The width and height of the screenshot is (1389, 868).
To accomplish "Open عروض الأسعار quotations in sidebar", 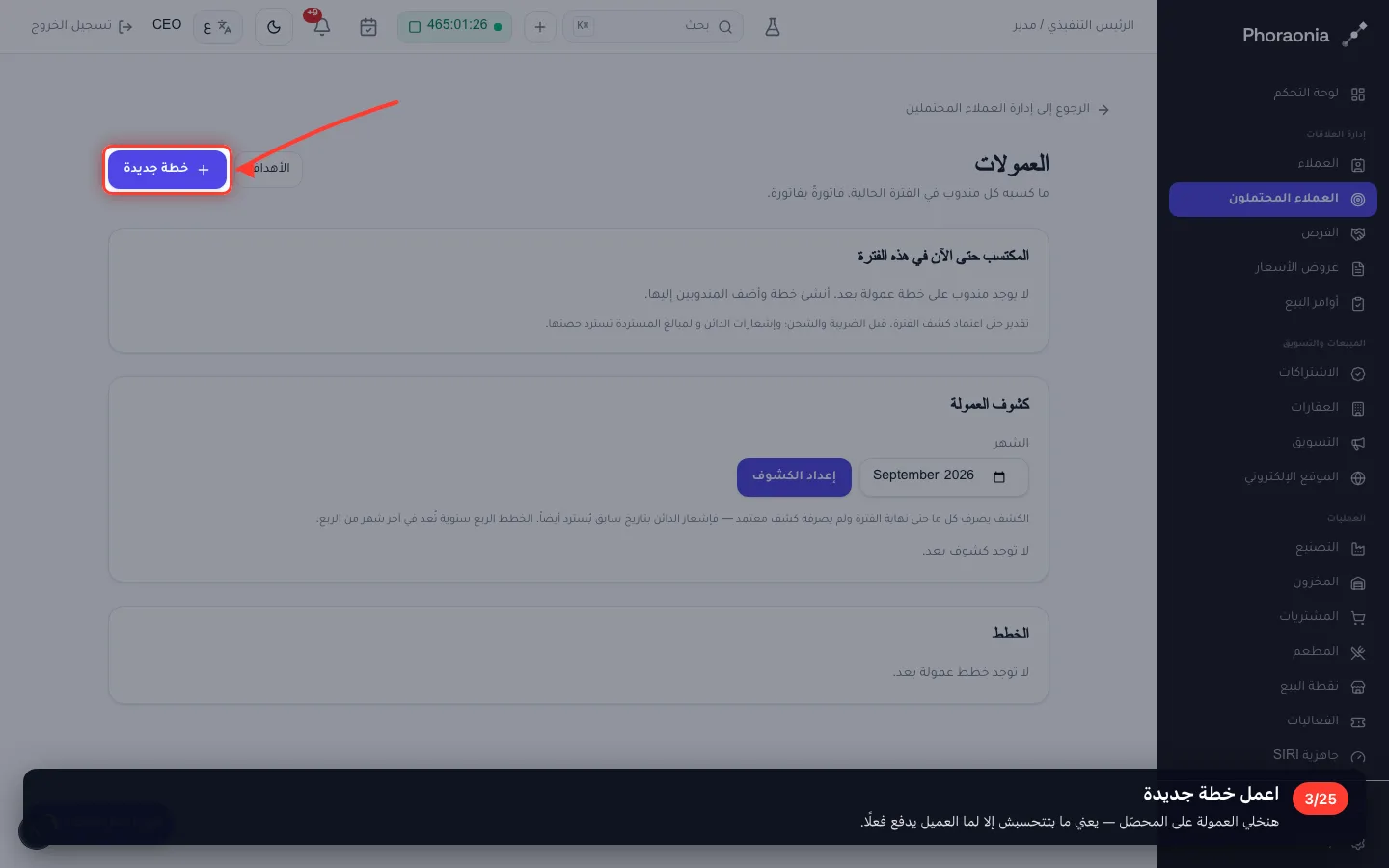I will pos(1273,268).
